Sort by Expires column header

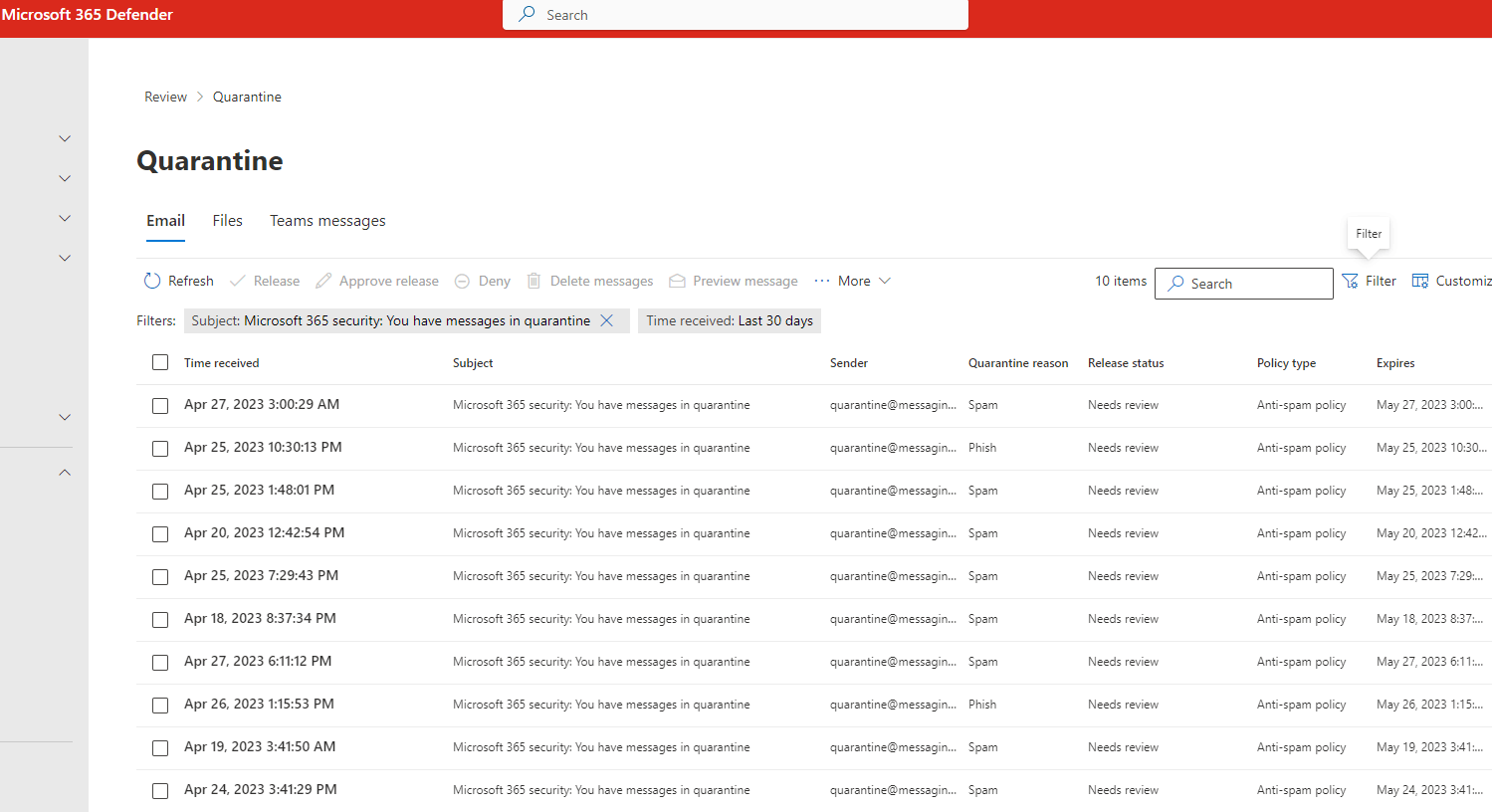1395,363
